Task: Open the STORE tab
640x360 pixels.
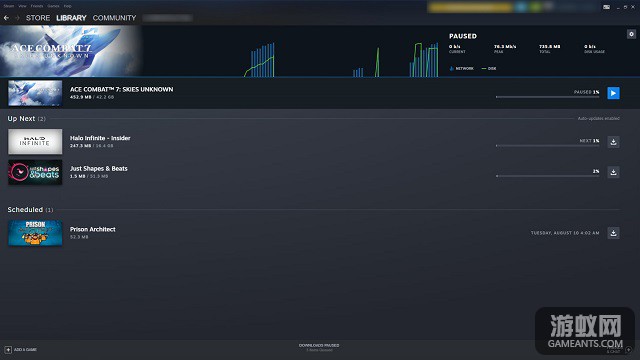Action: tap(38, 18)
